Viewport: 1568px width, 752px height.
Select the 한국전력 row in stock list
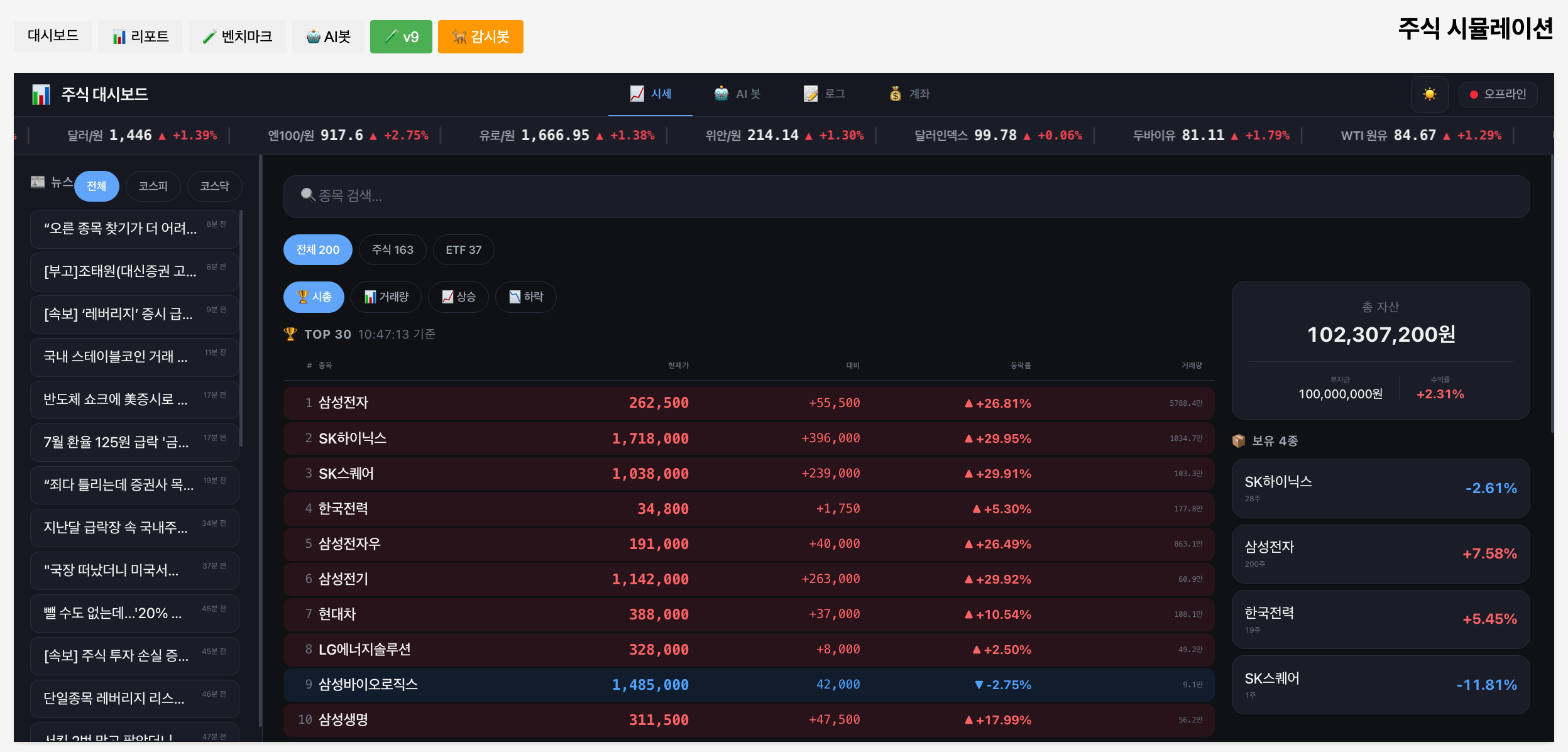coord(748,509)
